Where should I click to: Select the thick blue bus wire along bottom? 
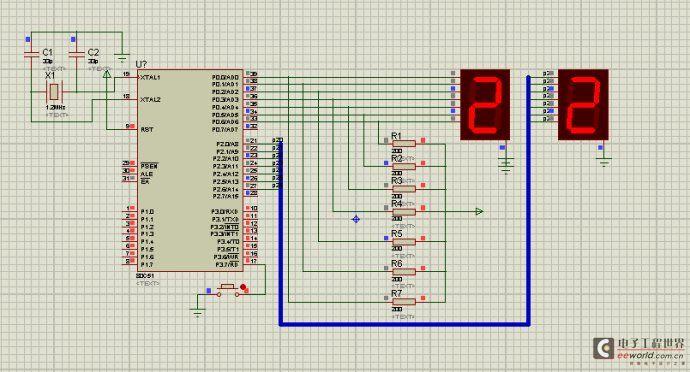(x=404, y=325)
